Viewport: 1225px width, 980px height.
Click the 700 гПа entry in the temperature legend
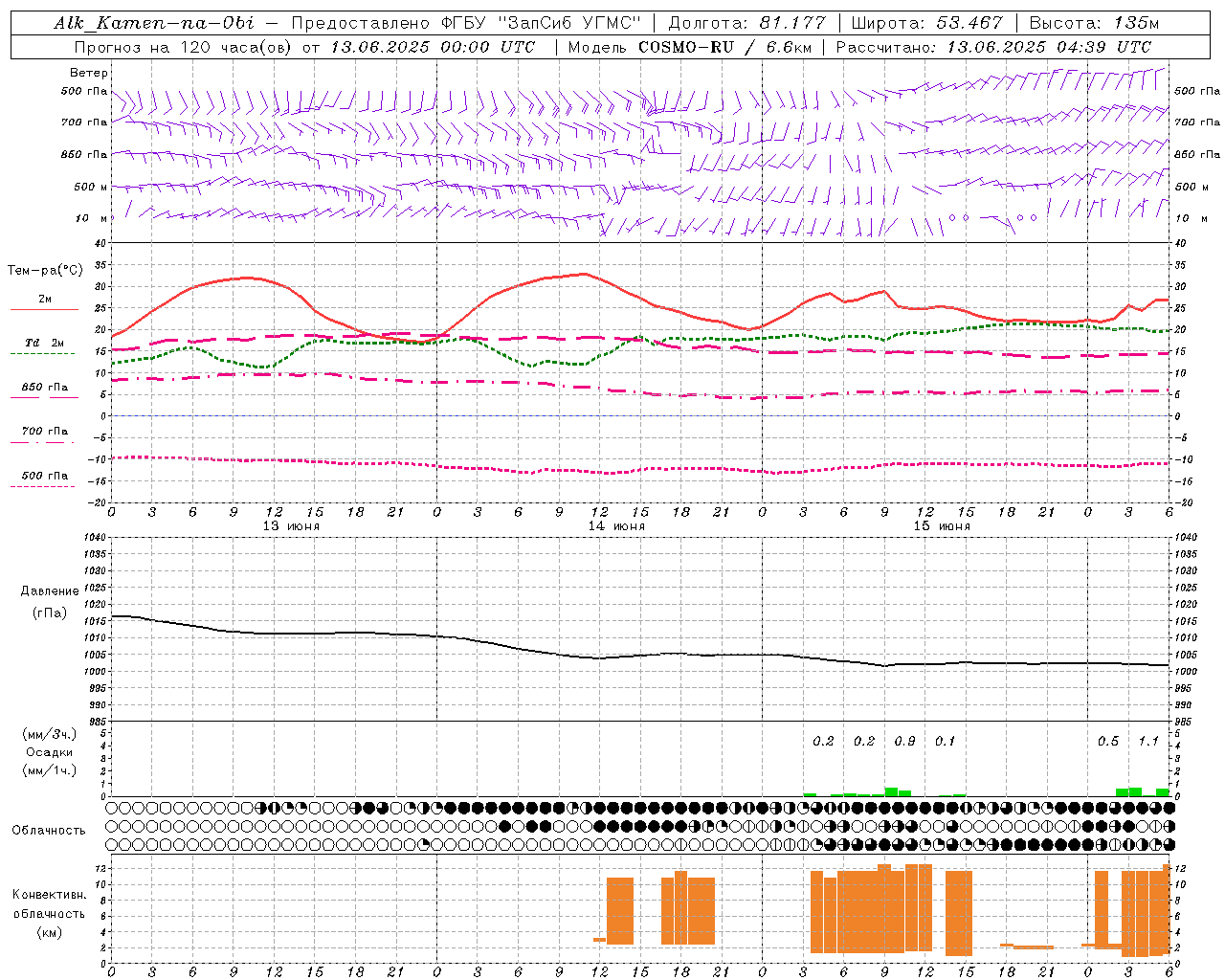(x=45, y=432)
